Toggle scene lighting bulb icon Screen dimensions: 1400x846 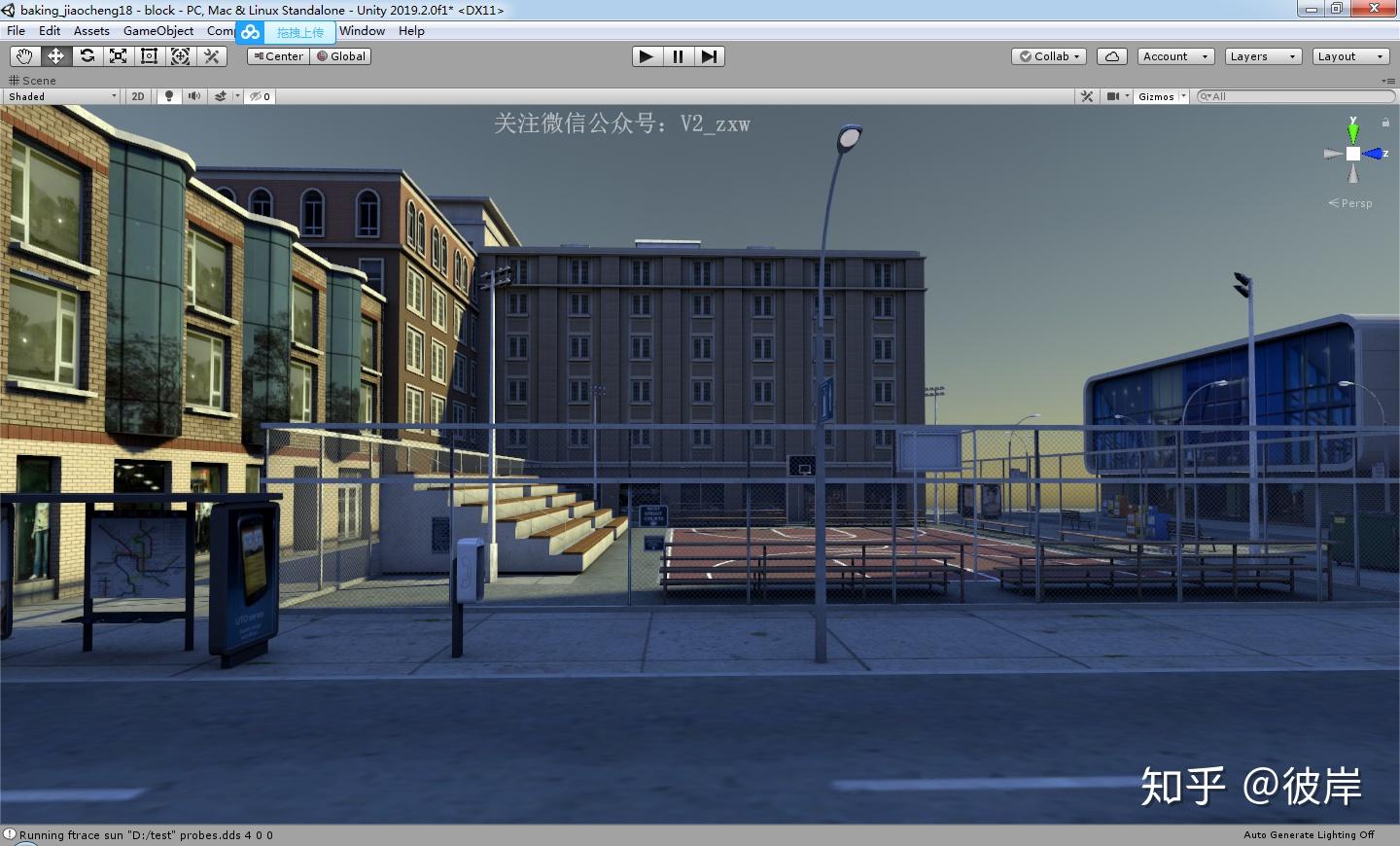click(169, 96)
